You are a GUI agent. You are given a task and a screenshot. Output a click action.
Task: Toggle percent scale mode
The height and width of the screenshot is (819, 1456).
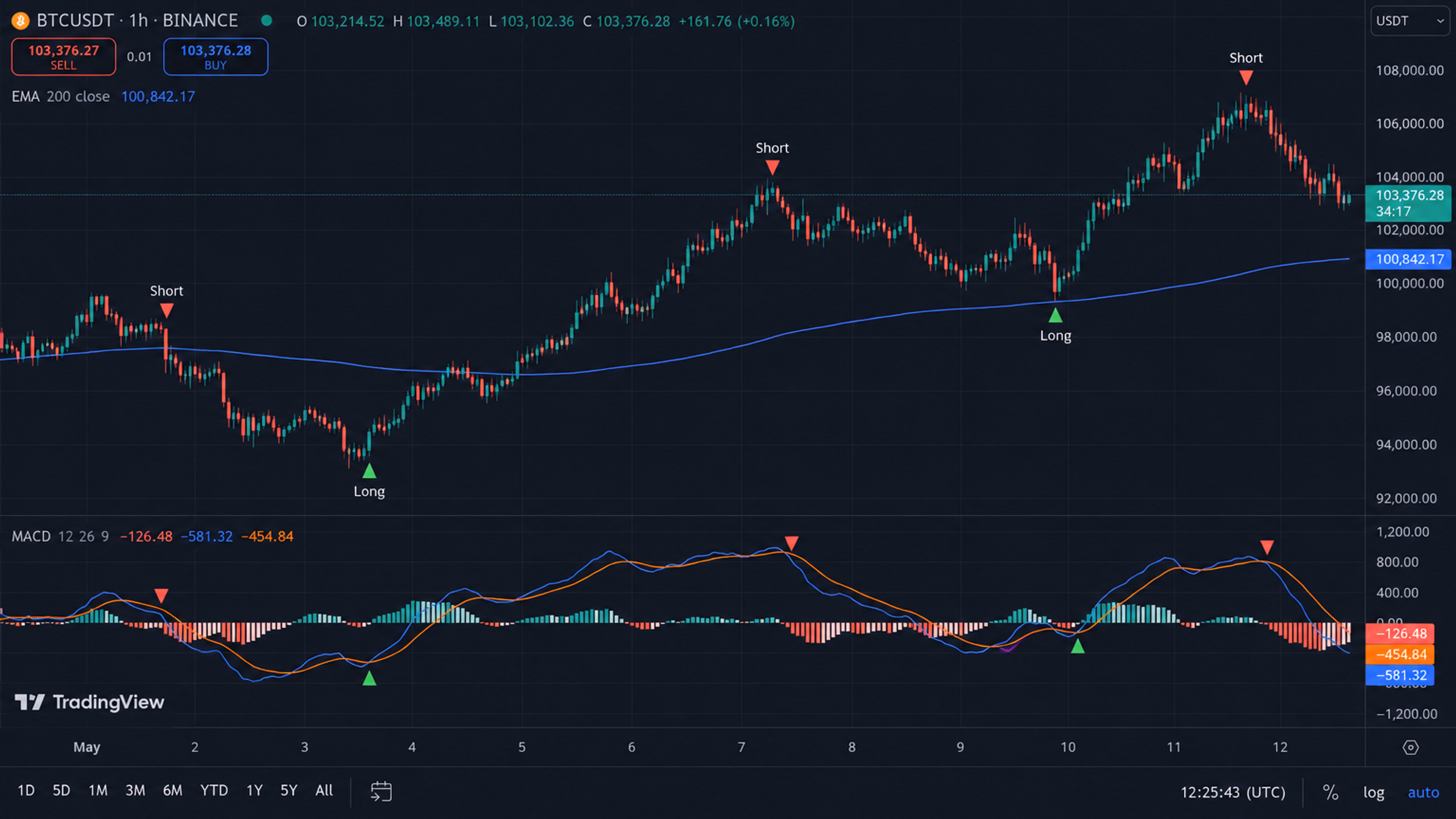pyautogui.click(x=1330, y=792)
